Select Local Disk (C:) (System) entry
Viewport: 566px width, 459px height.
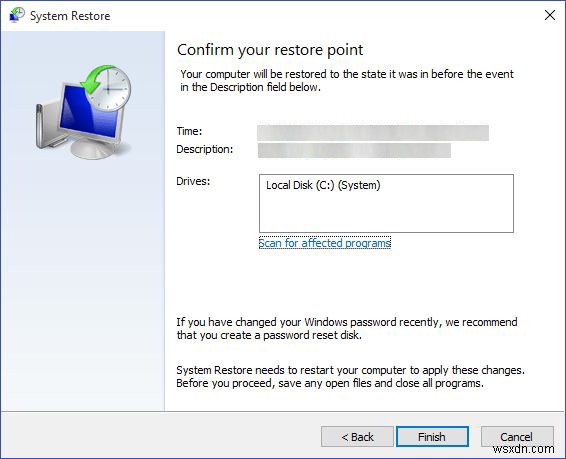pos(323,185)
